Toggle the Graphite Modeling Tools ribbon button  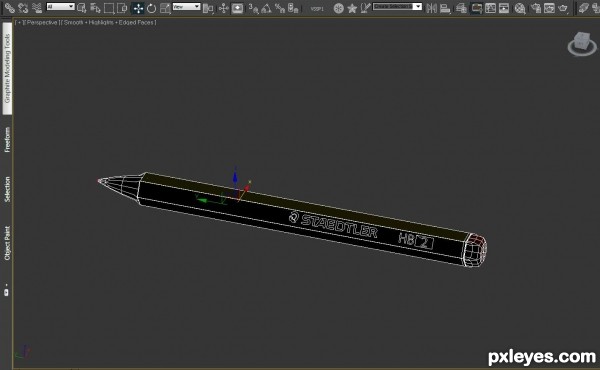coord(476,8)
